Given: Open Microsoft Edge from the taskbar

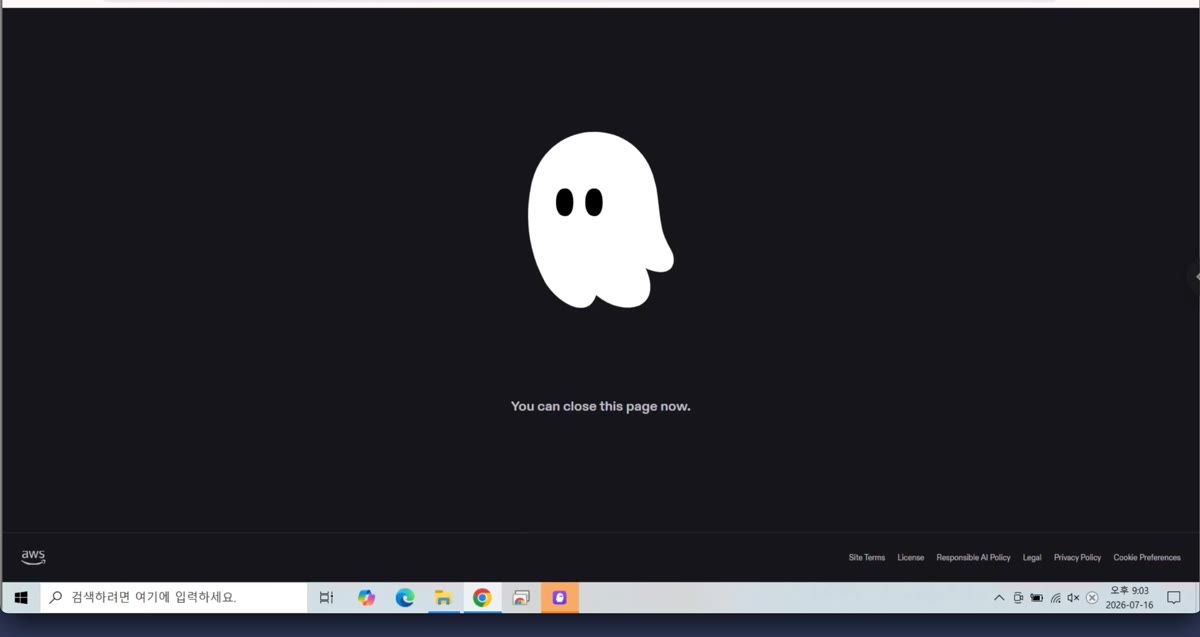Looking at the screenshot, I should (x=405, y=598).
